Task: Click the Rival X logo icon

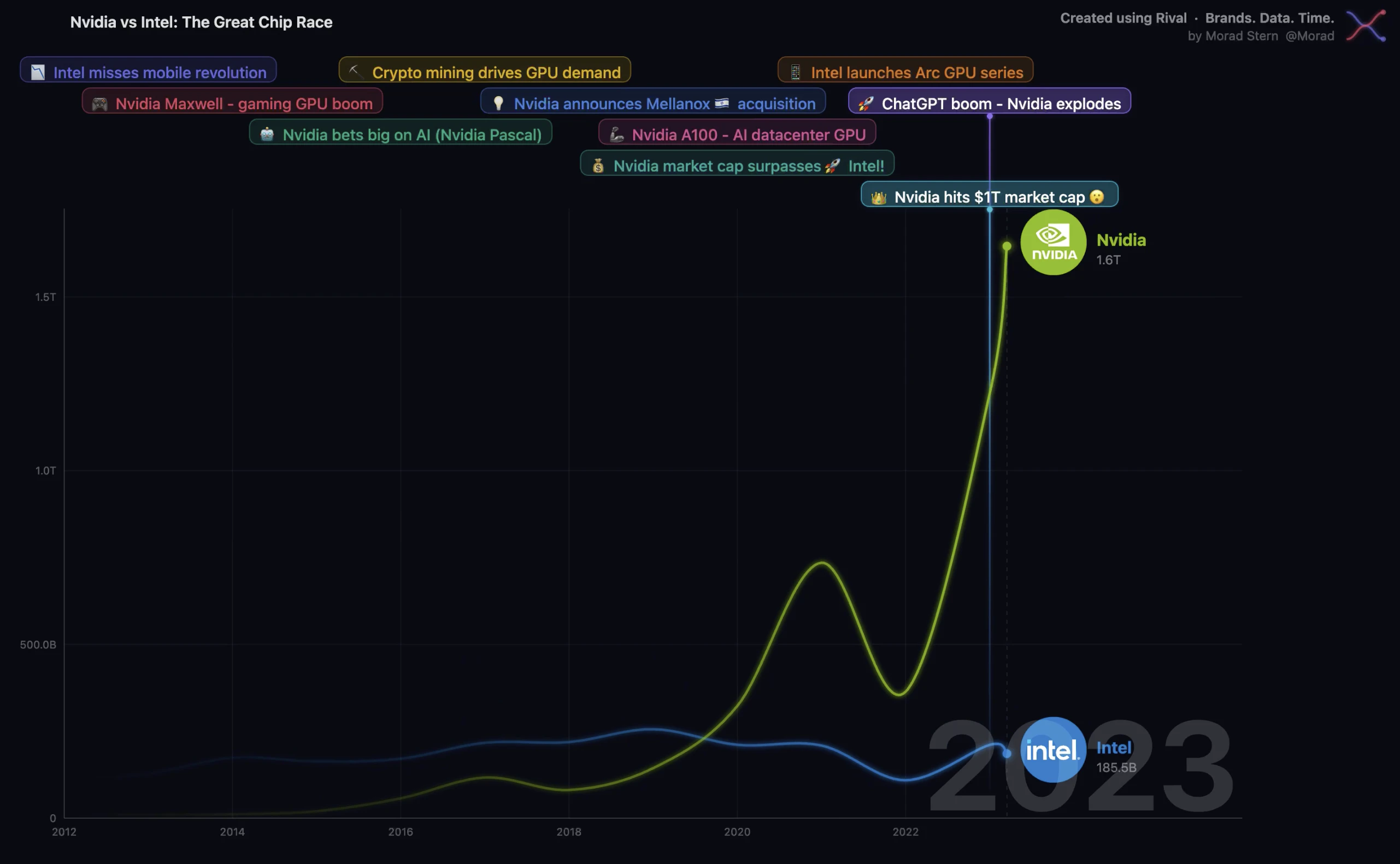Action: [1366, 26]
